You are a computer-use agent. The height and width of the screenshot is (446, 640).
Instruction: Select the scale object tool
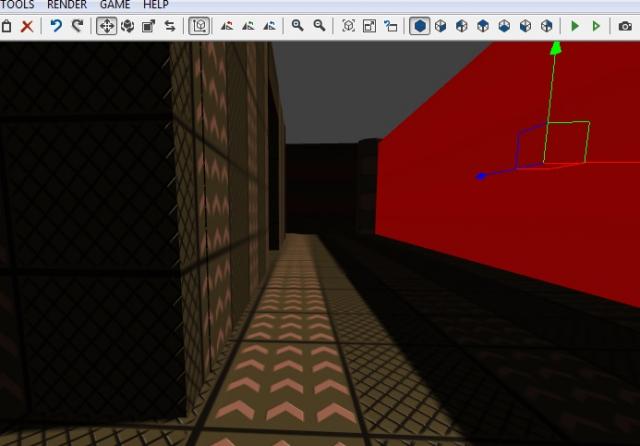(x=149, y=26)
